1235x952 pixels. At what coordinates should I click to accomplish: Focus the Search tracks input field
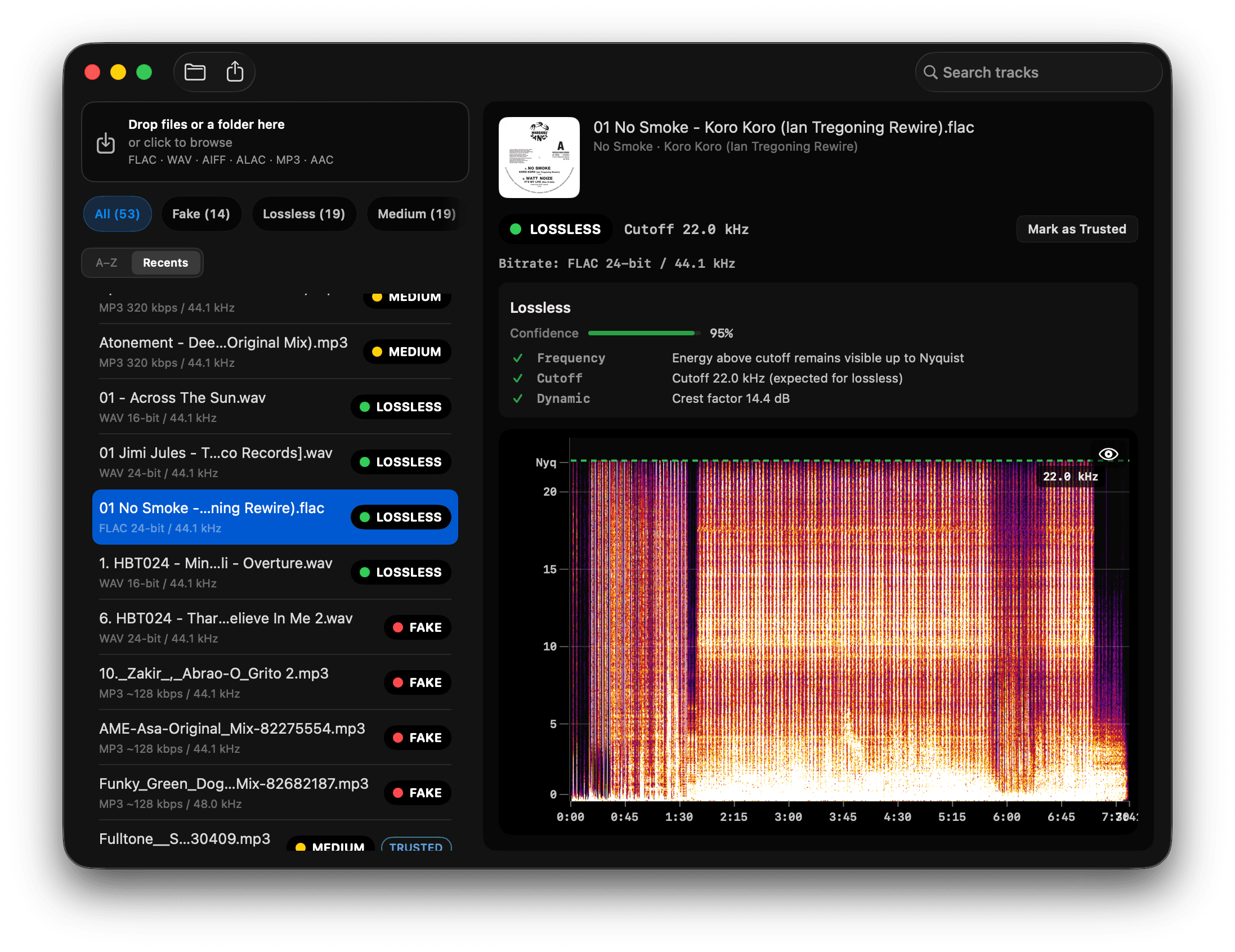[1037, 73]
